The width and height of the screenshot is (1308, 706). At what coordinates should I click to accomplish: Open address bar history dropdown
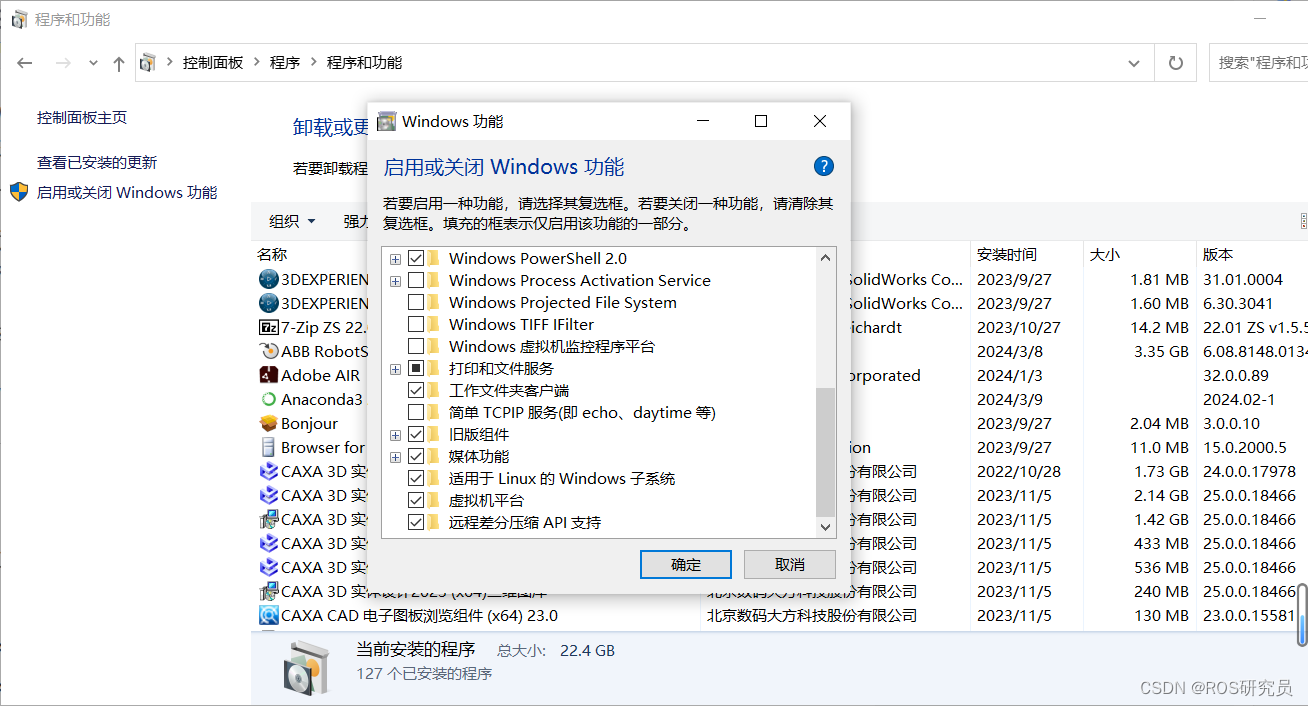1134,63
